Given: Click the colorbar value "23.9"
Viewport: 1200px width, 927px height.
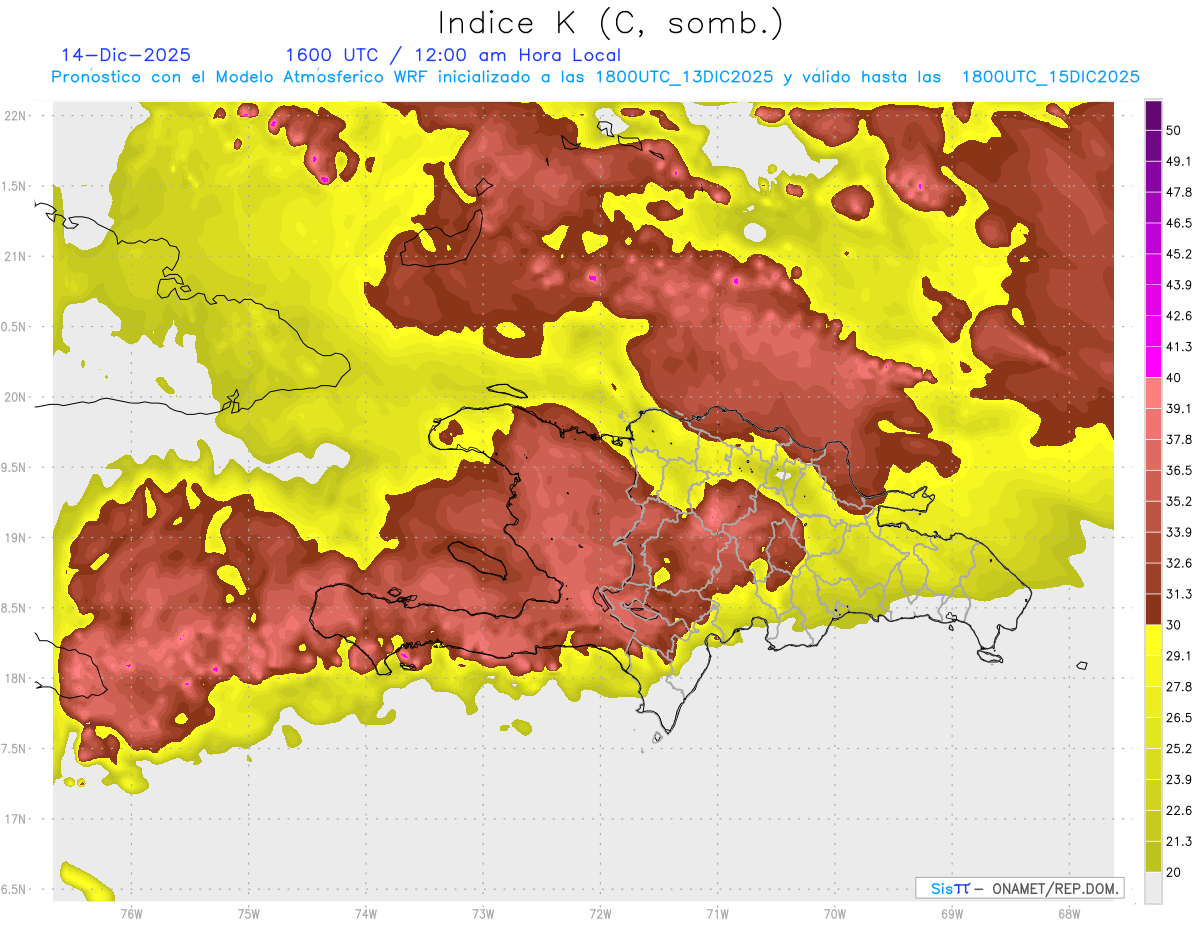Looking at the screenshot, I should tap(1178, 780).
